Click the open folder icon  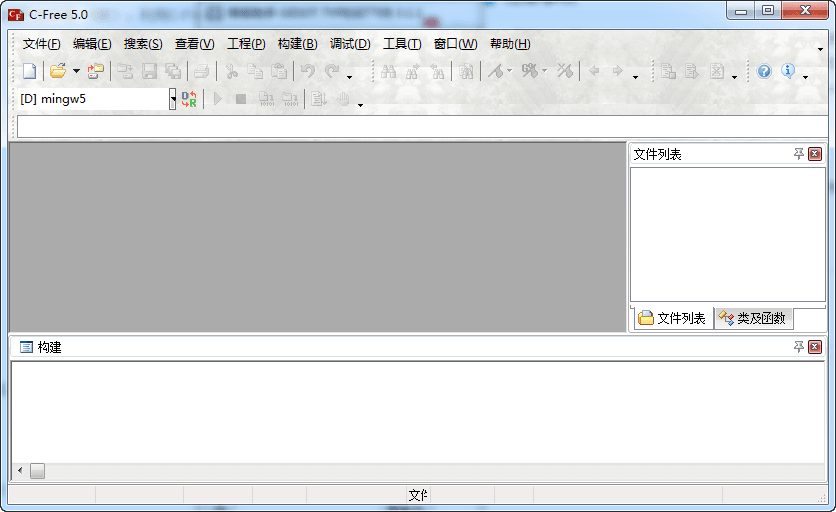click(58, 71)
